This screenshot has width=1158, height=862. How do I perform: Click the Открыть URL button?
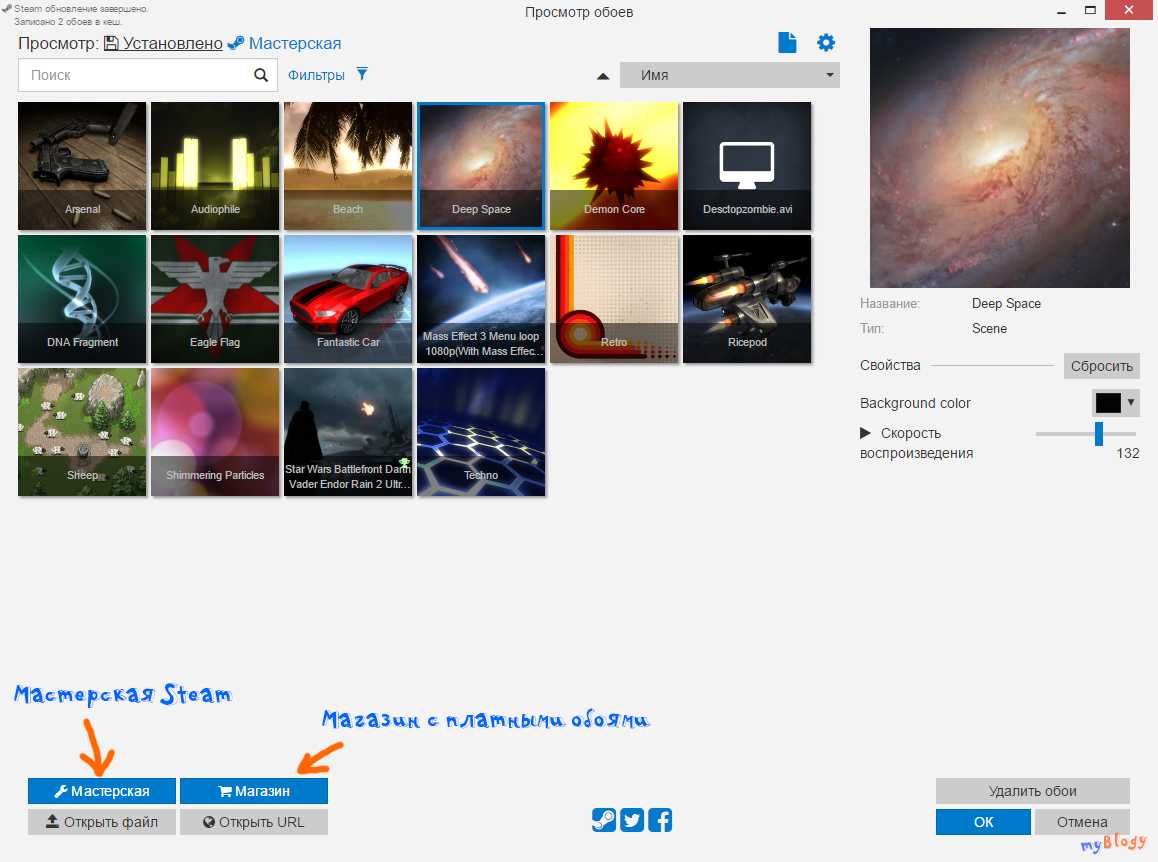pyautogui.click(x=254, y=822)
